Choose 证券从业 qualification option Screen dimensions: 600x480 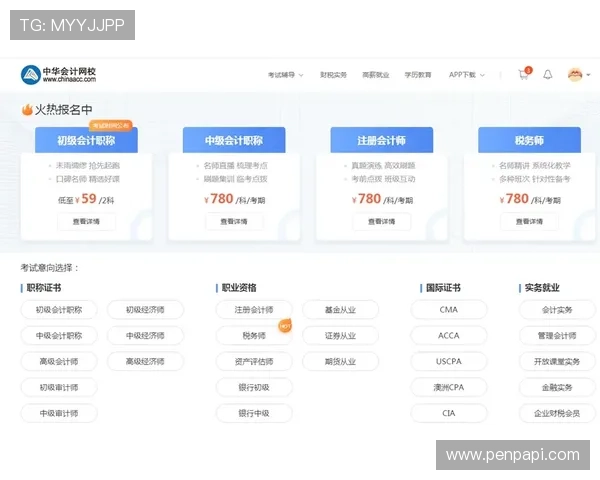pyautogui.click(x=341, y=336)
